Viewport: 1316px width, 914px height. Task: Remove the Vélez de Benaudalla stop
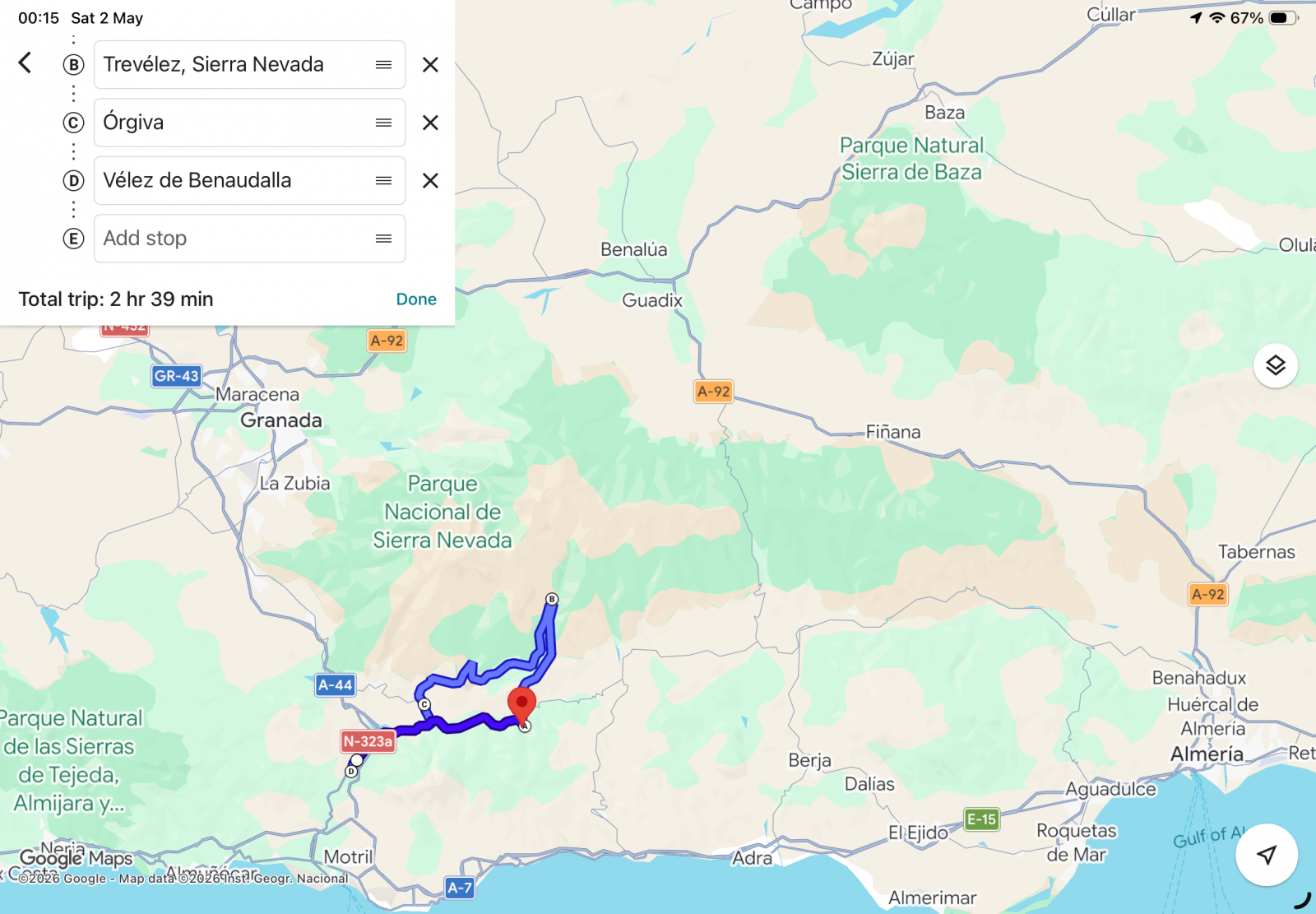(x=430, y=181)
